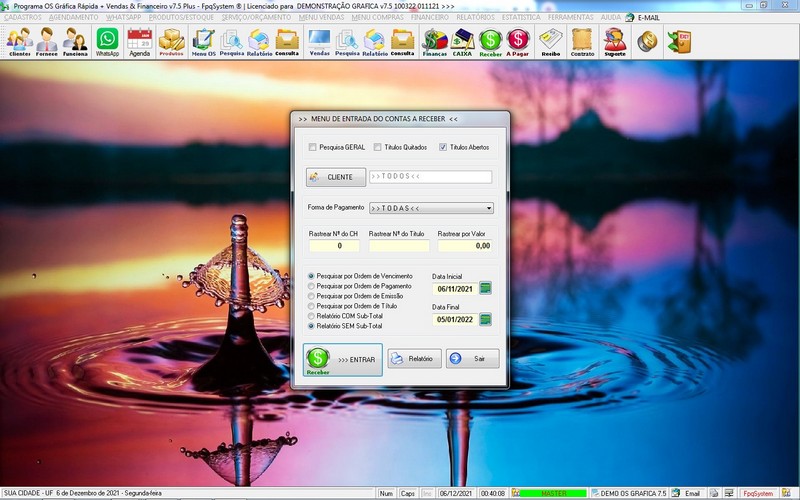The height and width of the screenshot is (500, 800).
Task: Select Pesquisar por Ordem de Pagamento
Action: (x=311, y=286)
